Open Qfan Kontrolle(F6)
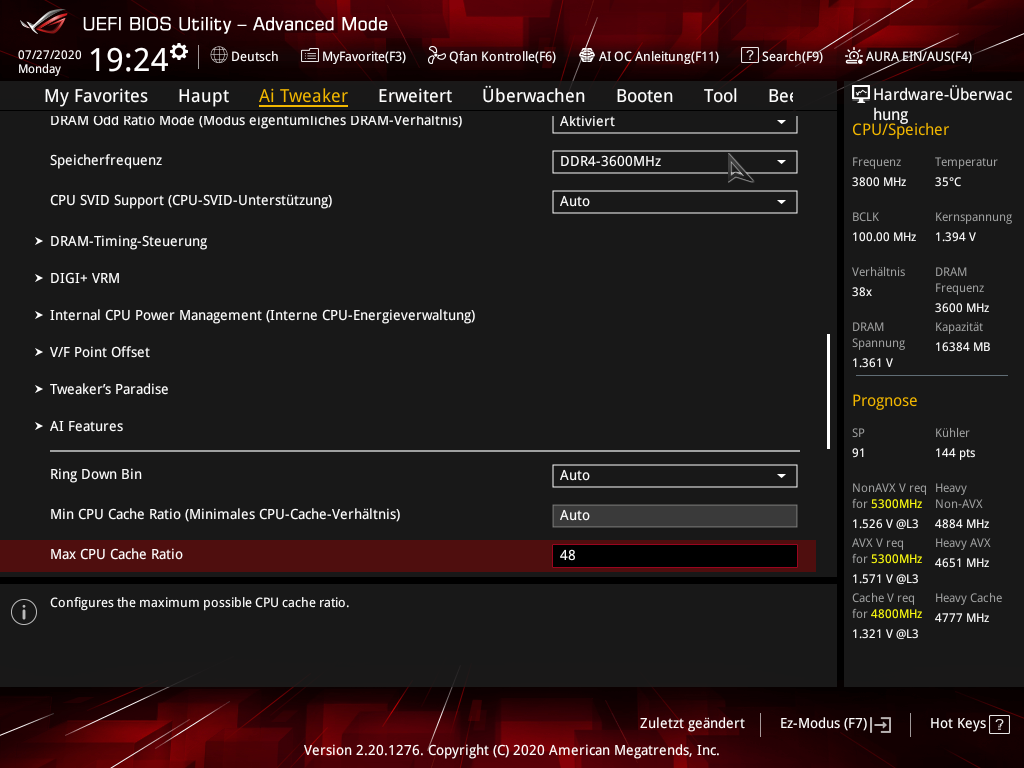The height and width of the screenshot is (768, 1024). point(492,56)
